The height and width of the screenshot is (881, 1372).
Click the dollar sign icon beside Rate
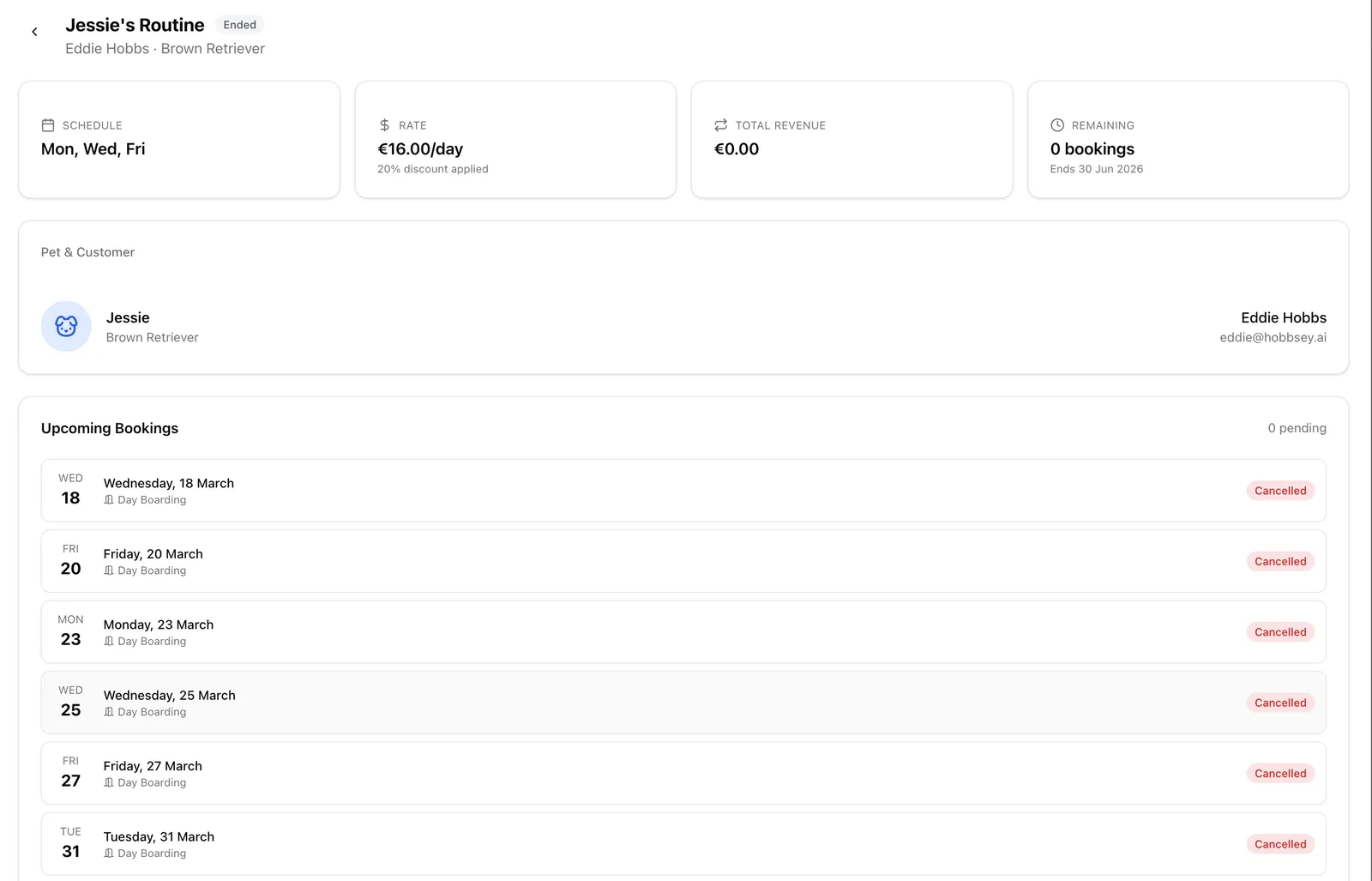point(385,124)
